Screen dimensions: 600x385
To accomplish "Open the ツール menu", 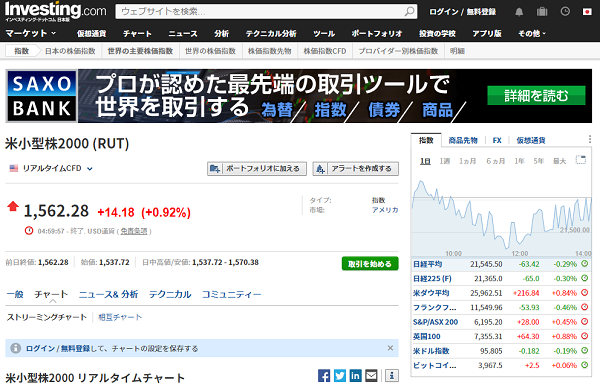I will [324, 34].
